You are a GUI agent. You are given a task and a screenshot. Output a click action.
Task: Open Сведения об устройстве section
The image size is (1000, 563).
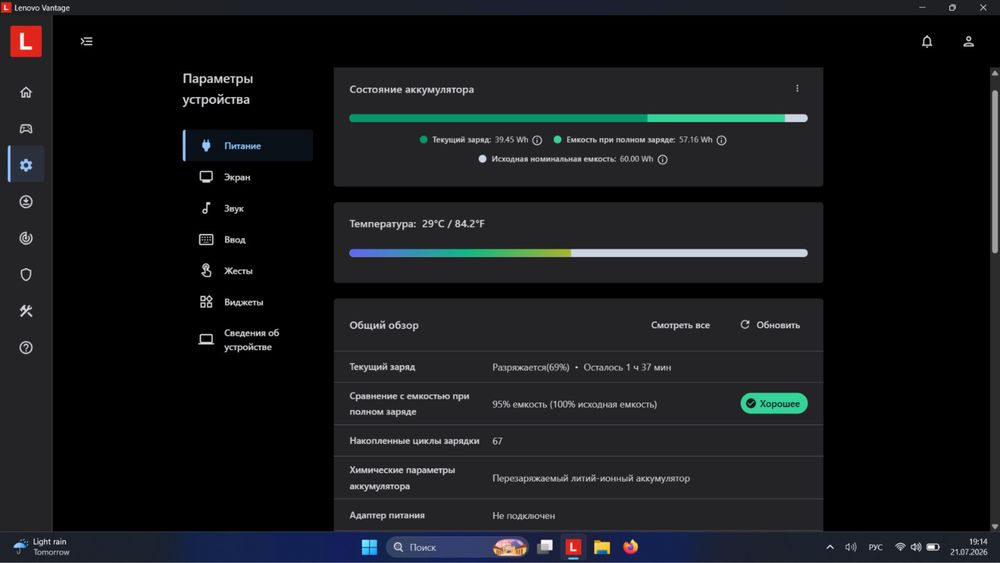tap(248, 340)
